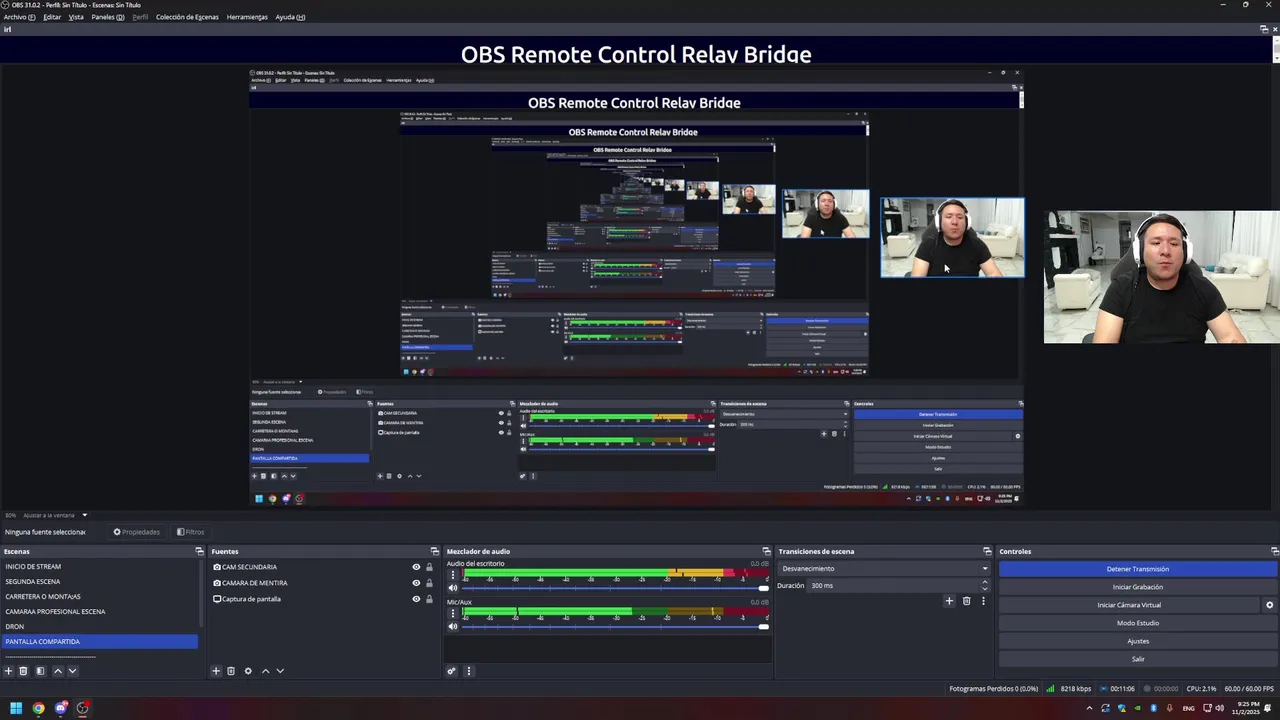The width and height of the screenshot is (1280, 720).
Task: Increase transition duration stepper up
Action: pos(984,582)
